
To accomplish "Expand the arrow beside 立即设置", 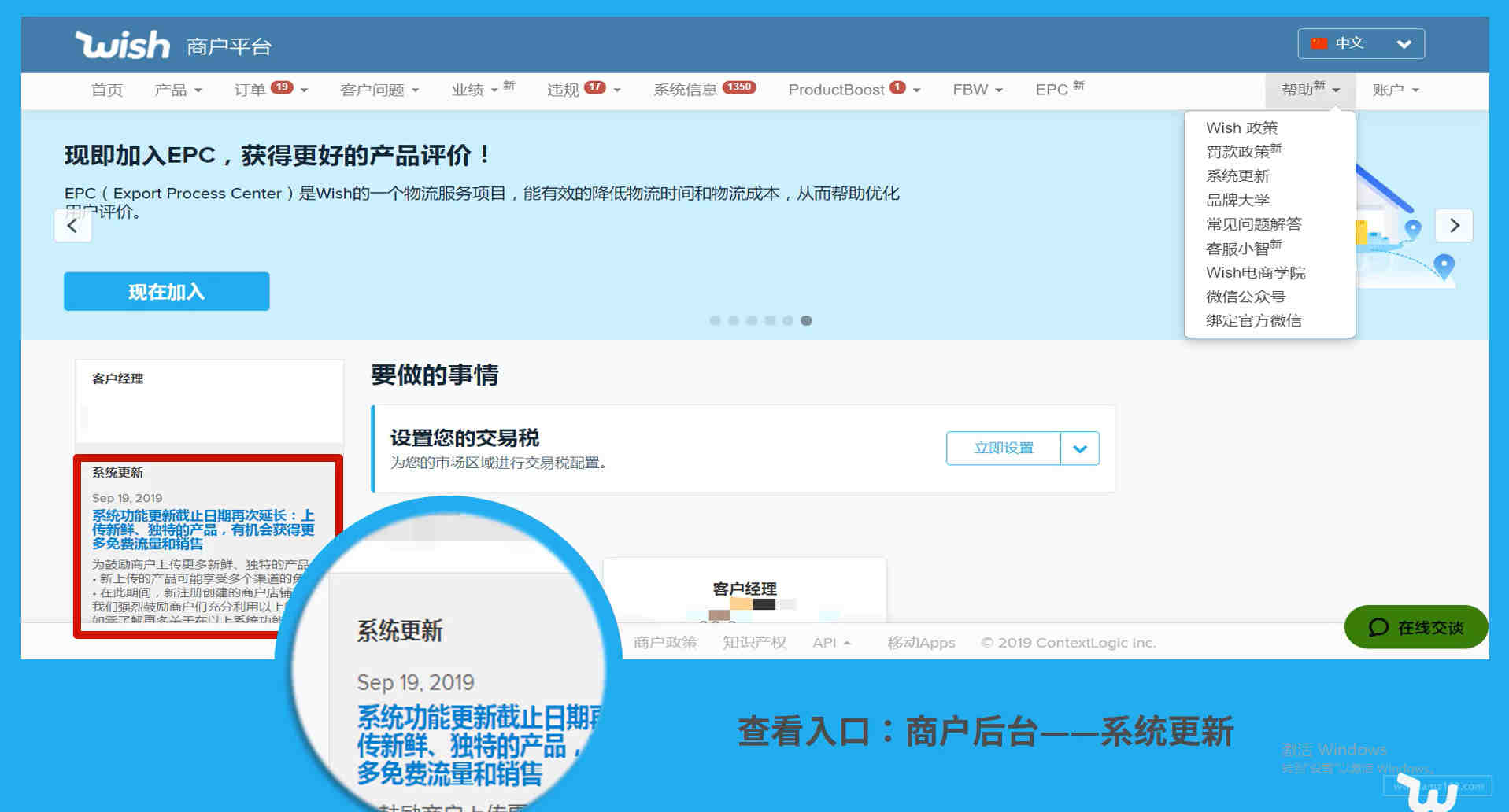I will point(1080,448).
